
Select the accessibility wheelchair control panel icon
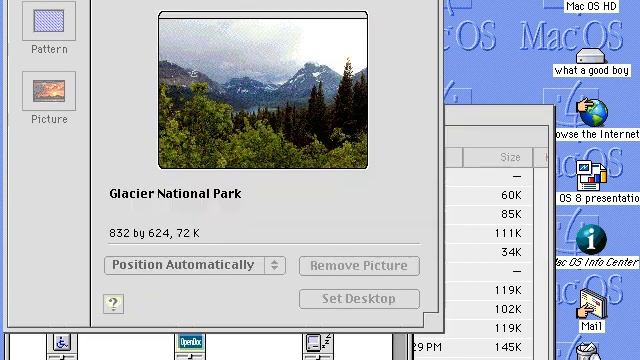(x=62, y=343)
